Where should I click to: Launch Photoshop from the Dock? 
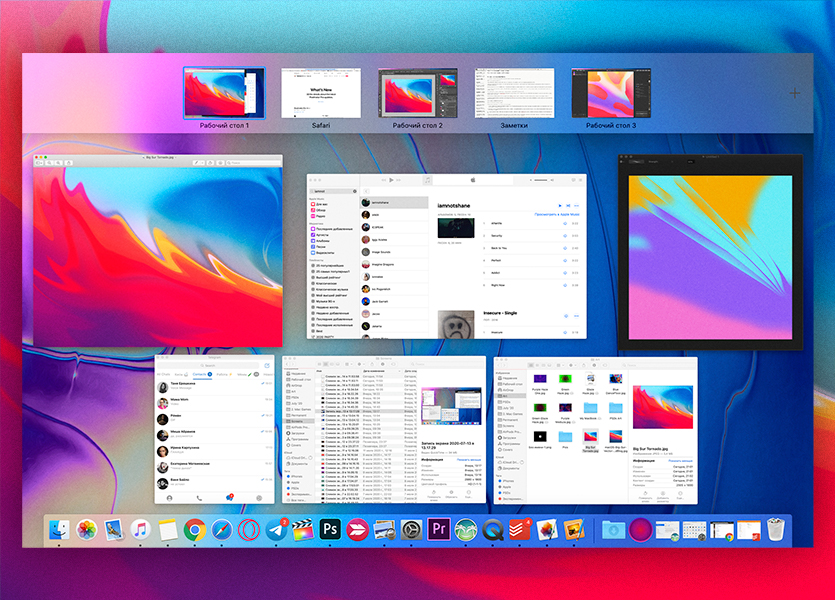click(330, 530)
